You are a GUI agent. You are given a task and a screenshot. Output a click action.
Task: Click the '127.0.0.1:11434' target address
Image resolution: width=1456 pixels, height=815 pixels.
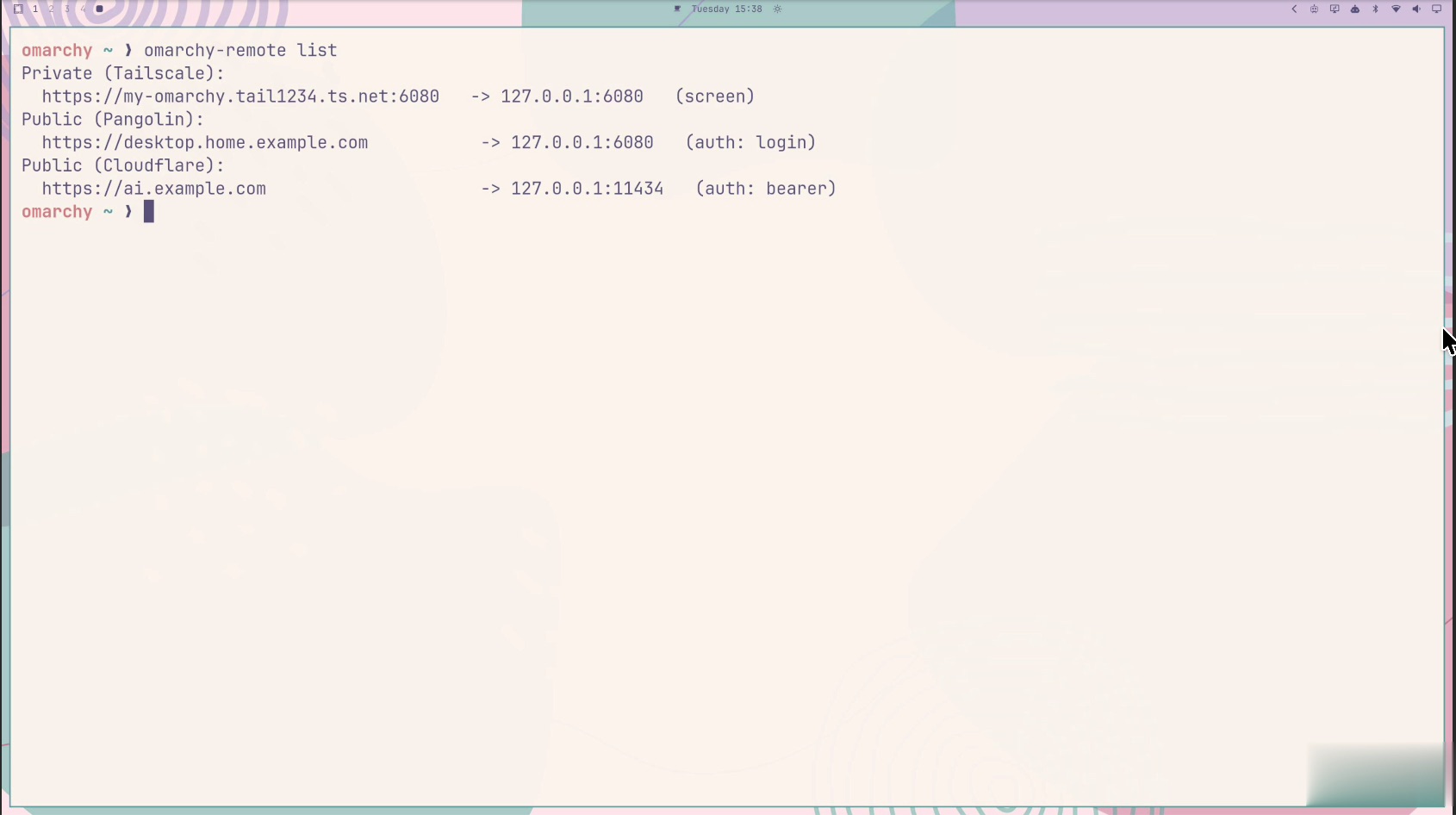pyautogui.click(x=588, y=189)
